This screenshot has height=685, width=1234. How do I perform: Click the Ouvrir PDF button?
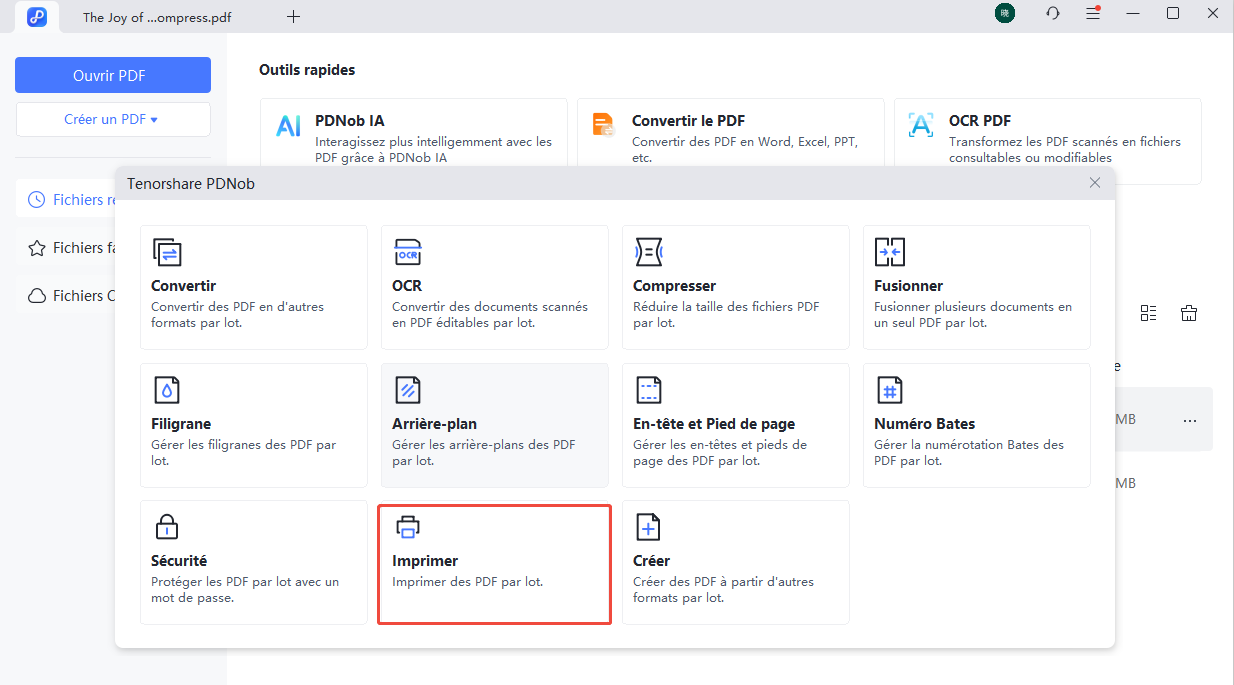click(x=112, y=76)
